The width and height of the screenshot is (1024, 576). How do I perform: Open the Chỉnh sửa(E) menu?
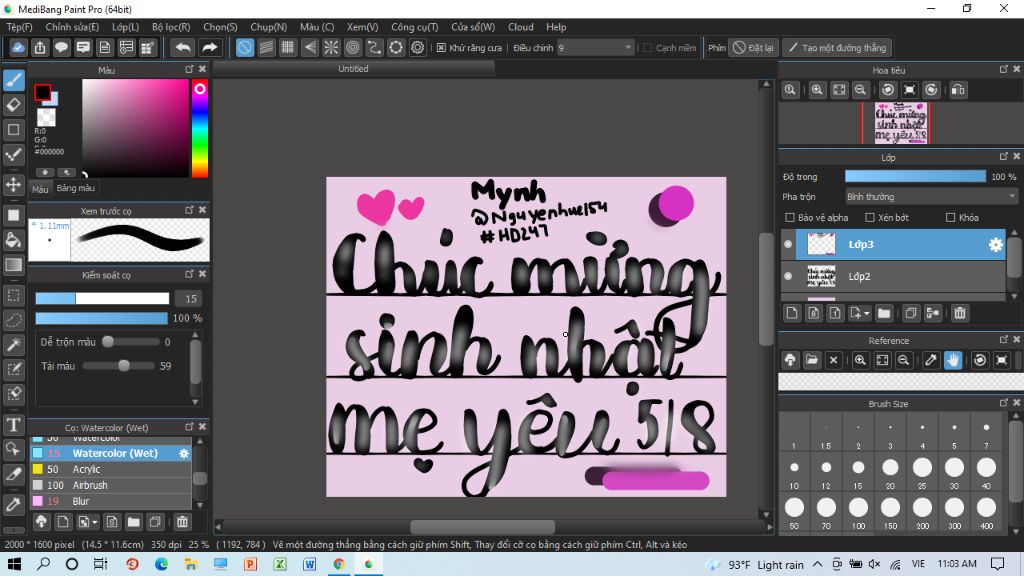click(72, 27)
